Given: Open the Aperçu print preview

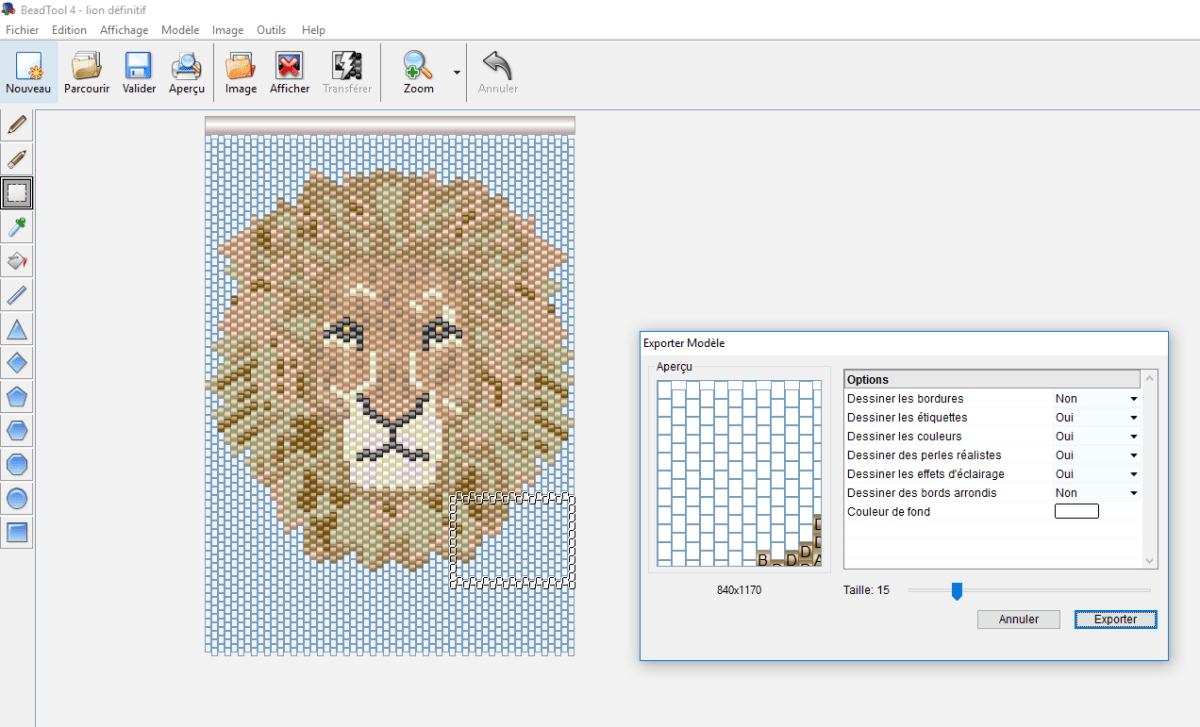Looking at the screenshot, I should (x=187, y=72).
